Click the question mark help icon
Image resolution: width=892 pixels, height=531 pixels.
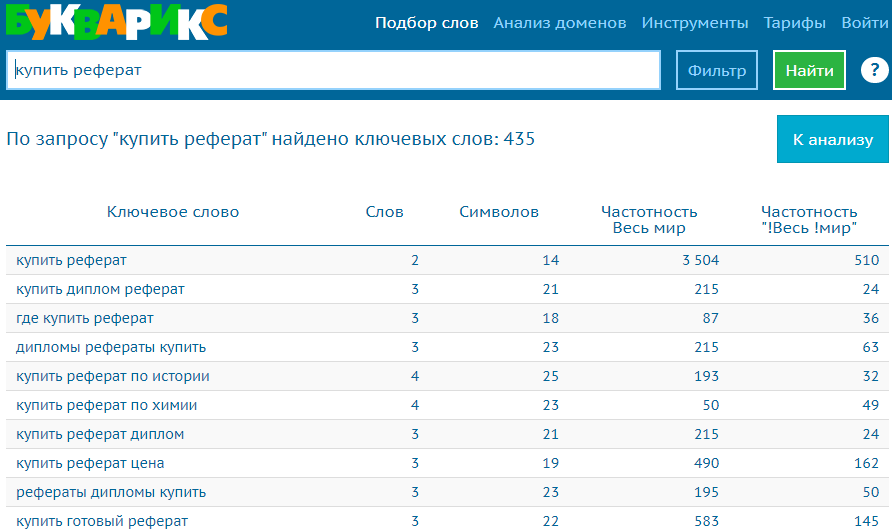coord(873,71)
